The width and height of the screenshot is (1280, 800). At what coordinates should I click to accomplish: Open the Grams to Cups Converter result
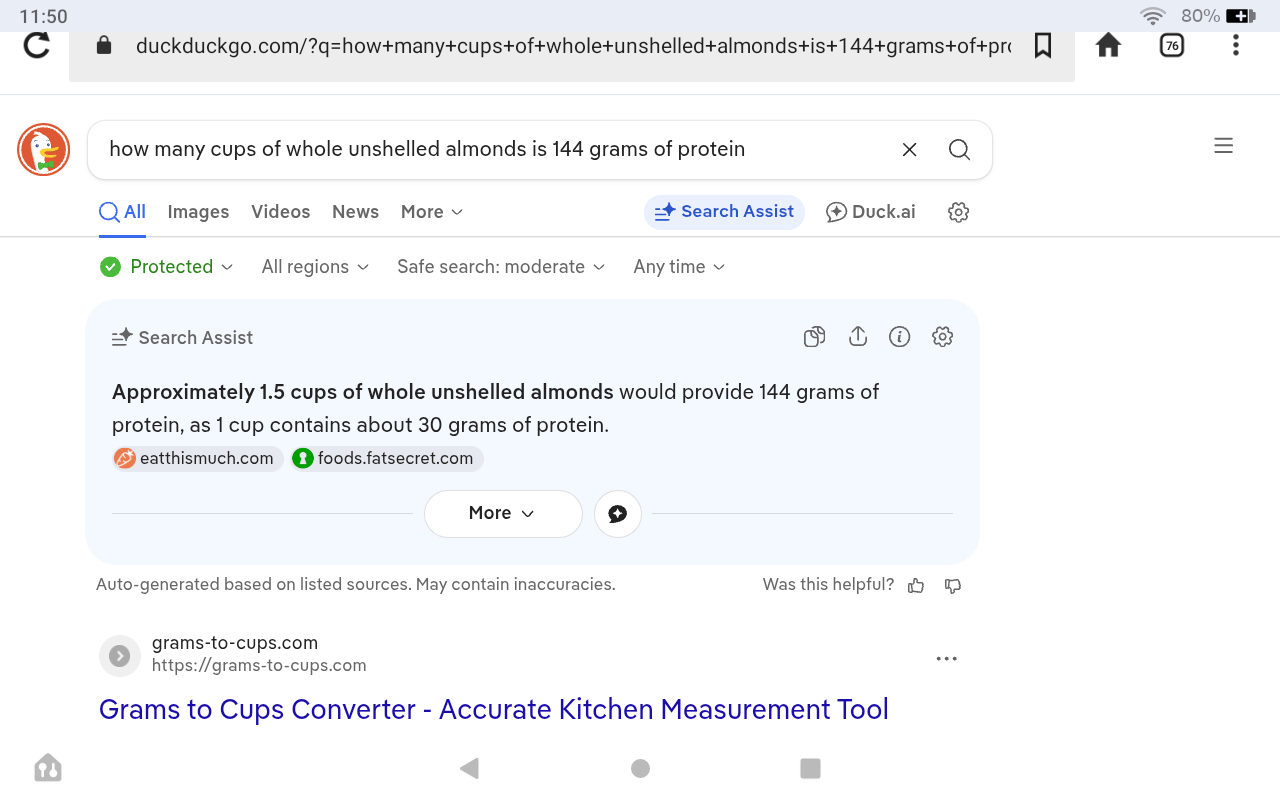(x=493, y=709)
